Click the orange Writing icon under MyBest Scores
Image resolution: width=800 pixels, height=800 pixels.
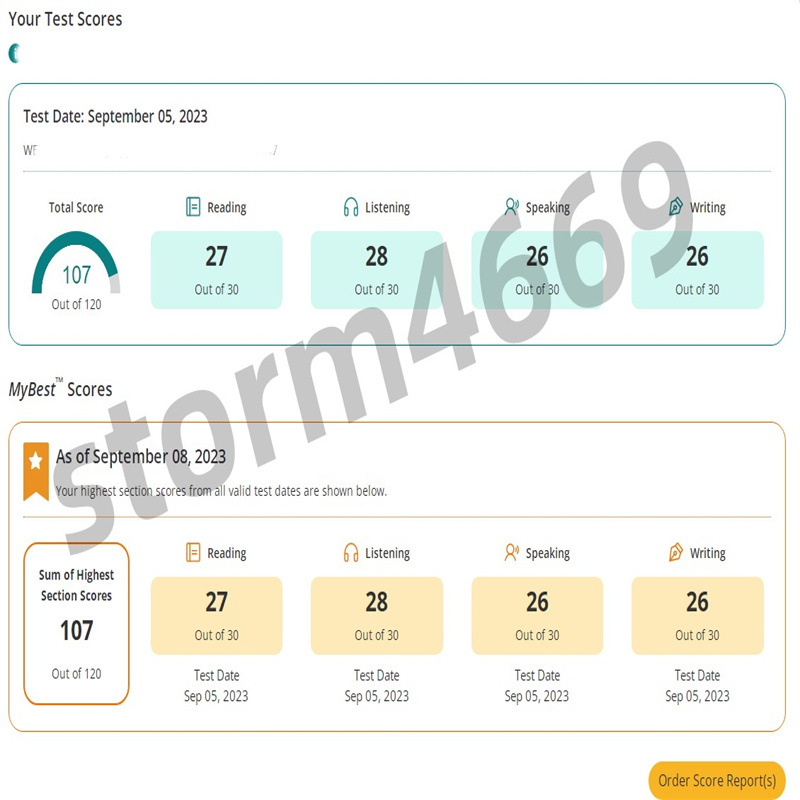(675, 552)
